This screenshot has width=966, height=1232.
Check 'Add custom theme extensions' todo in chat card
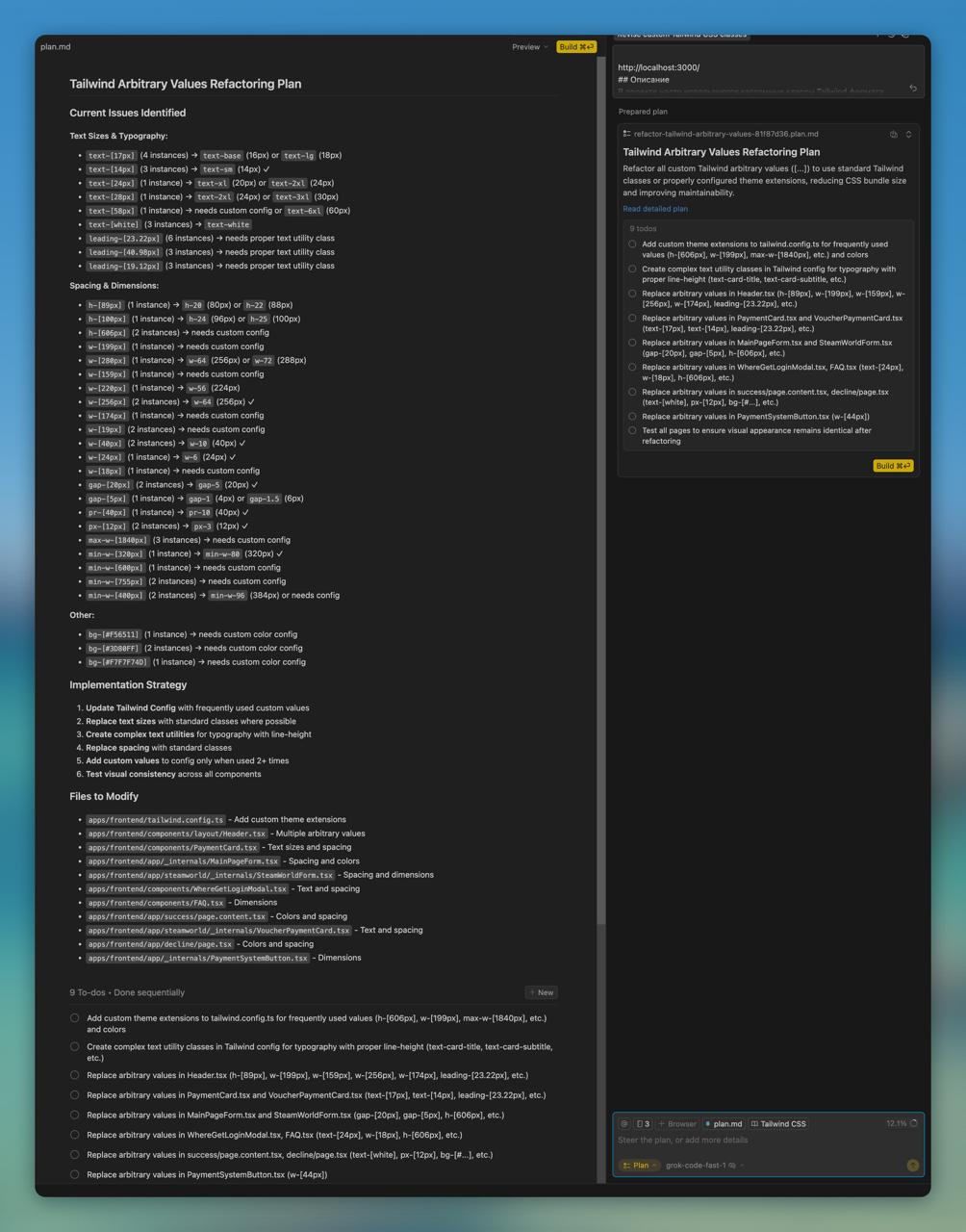pos(632,244)
